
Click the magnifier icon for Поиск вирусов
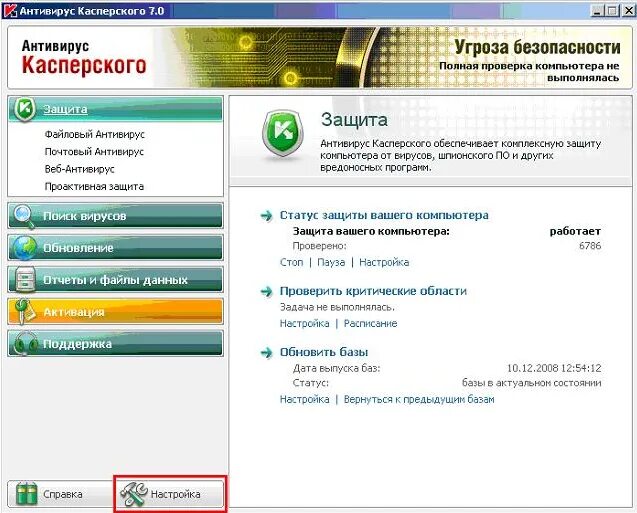click(24, 216)
